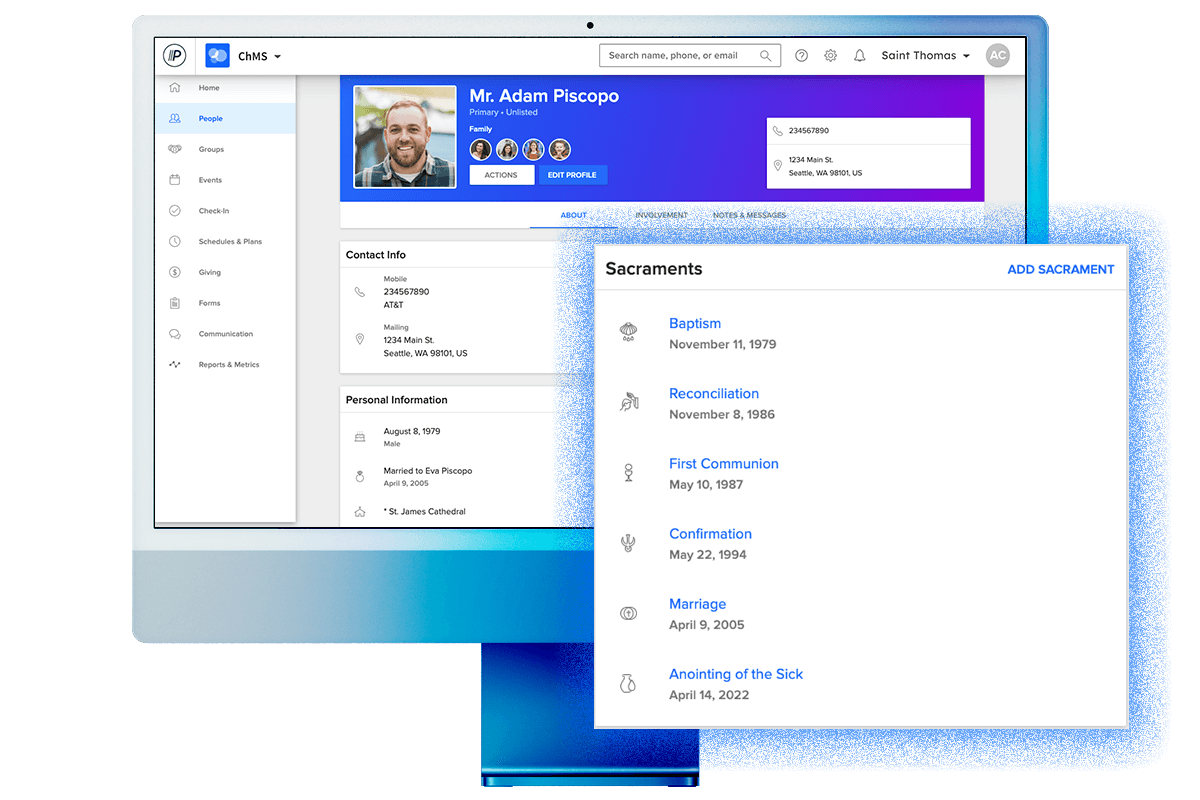1200x800 pixels.
Task: Click the "Contact Info" heading
Action: (376, 255)
